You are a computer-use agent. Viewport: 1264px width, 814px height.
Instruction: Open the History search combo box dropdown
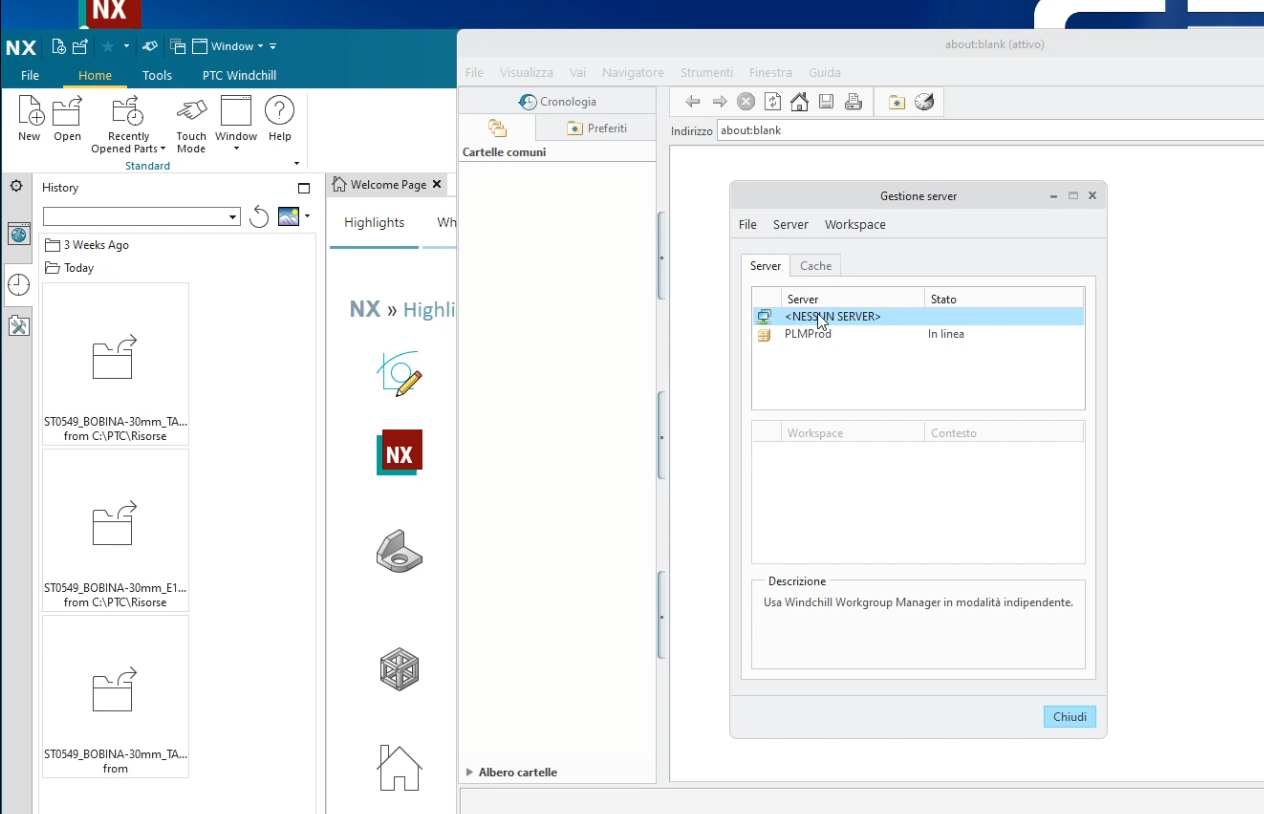coord(232,216)
